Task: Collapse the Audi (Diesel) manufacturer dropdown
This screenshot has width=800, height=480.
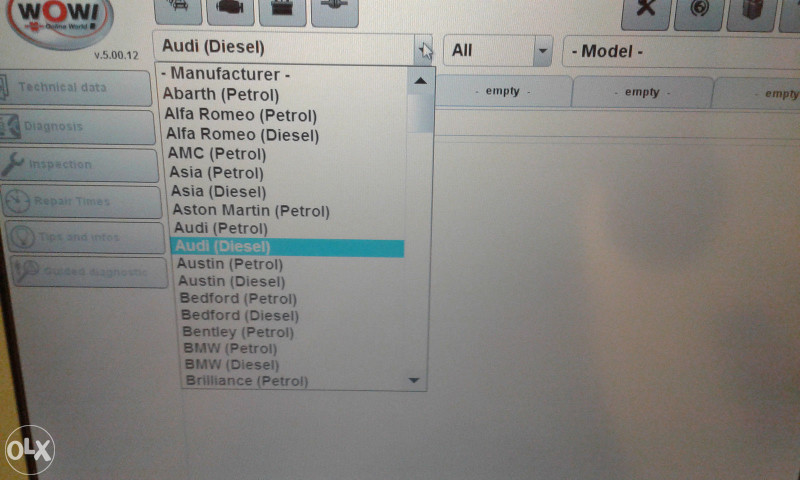Action: pos(423,49)
